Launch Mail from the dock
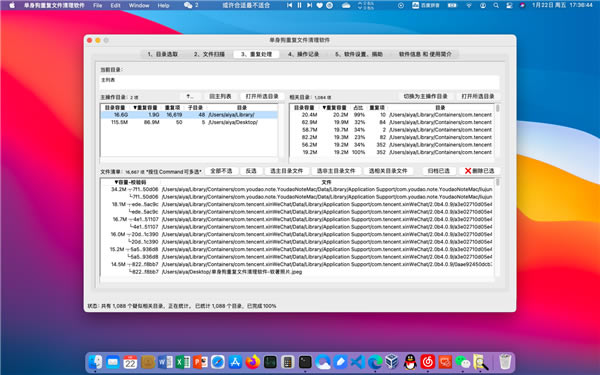The image size is (600, 375). point(113,362)
